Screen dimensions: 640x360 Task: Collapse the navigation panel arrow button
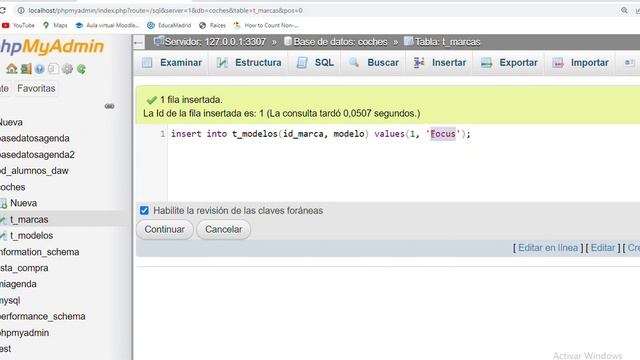pos(139,42)
